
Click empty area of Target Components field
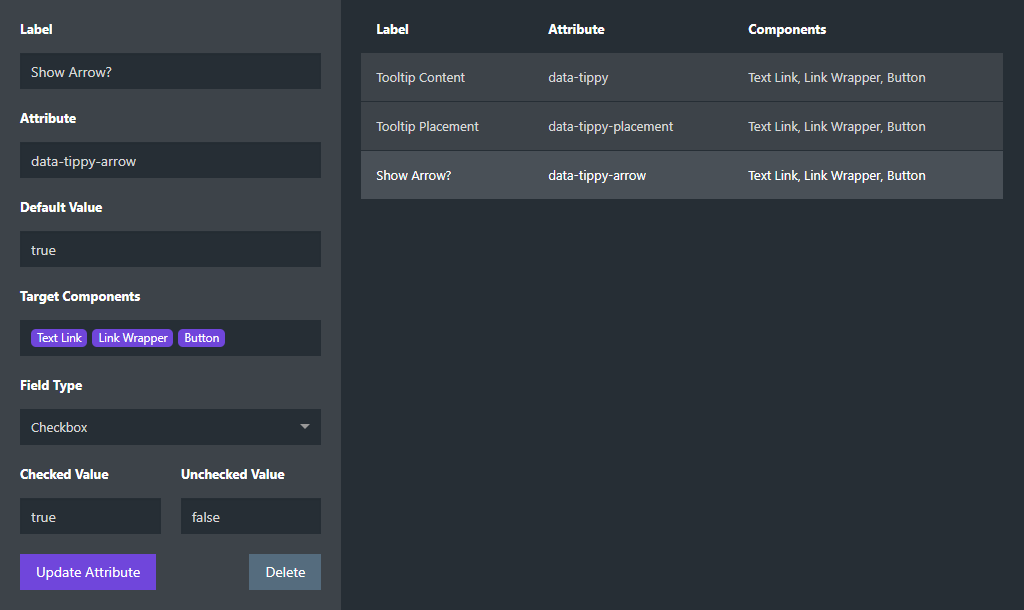273,338
